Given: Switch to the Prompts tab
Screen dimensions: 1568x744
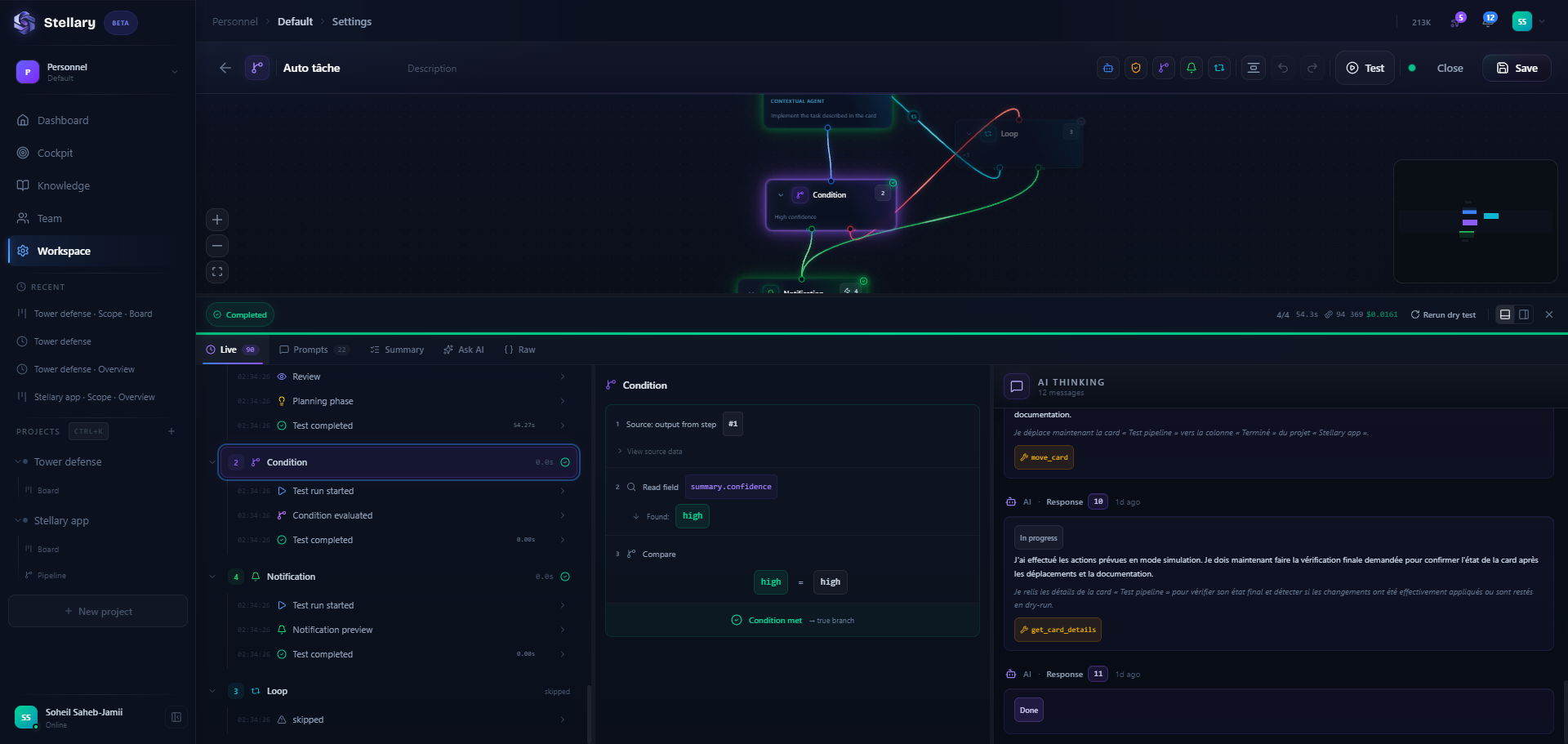Looking at the screenshot, I should pos(314,350).
